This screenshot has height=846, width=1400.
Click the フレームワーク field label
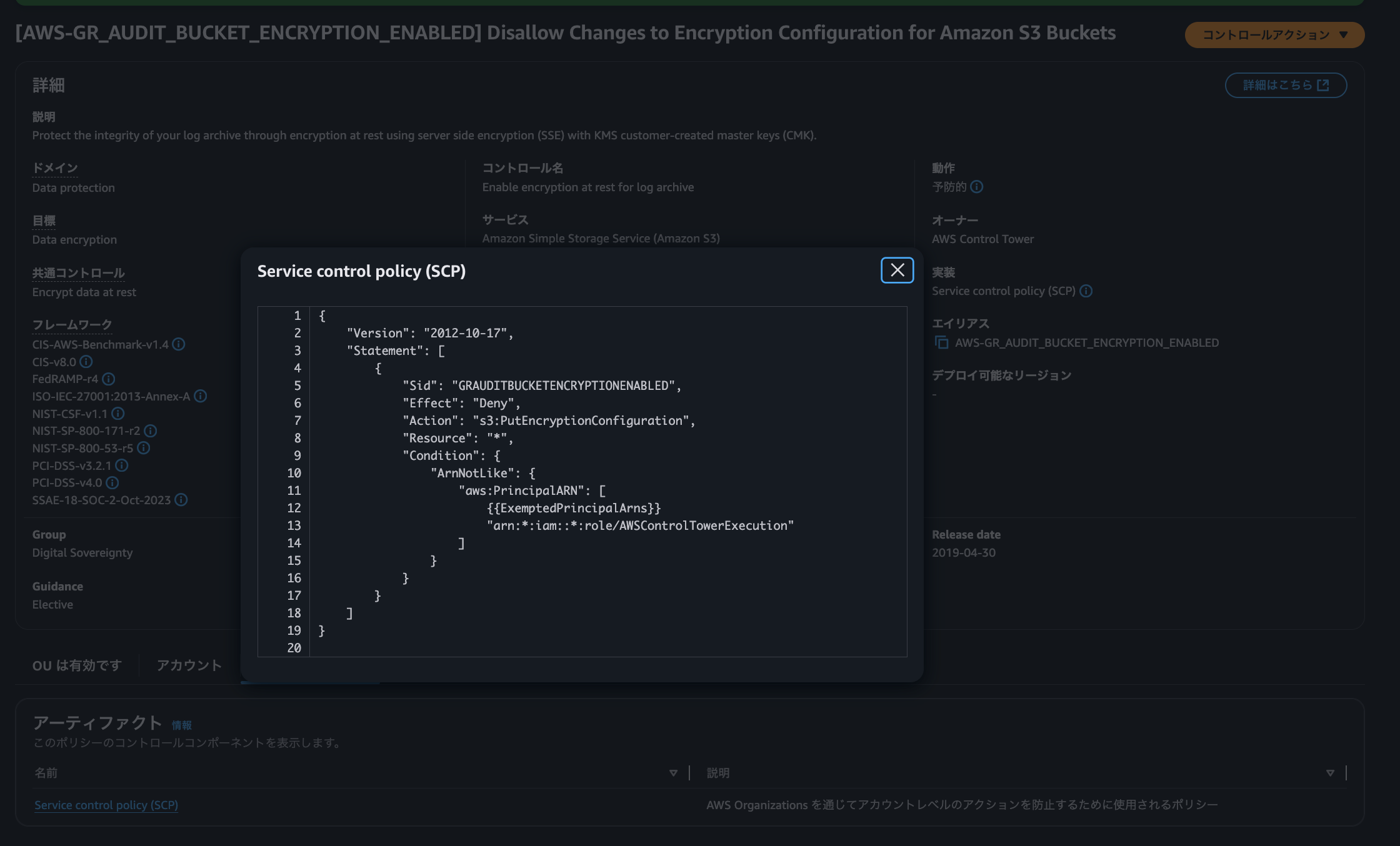point(72,325)
